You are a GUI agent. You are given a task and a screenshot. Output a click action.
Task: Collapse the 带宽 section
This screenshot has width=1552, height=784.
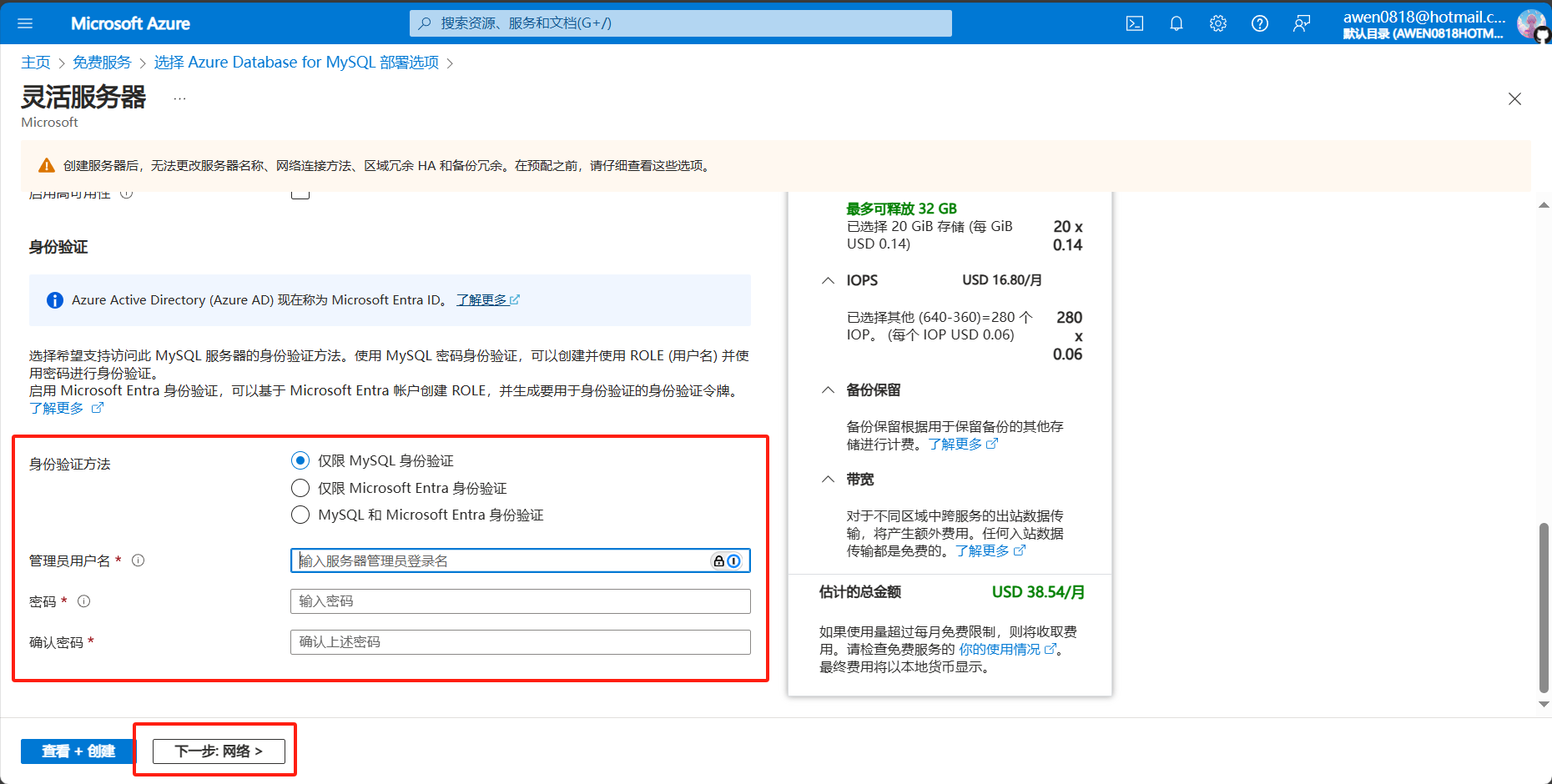(x=828, y=479)
